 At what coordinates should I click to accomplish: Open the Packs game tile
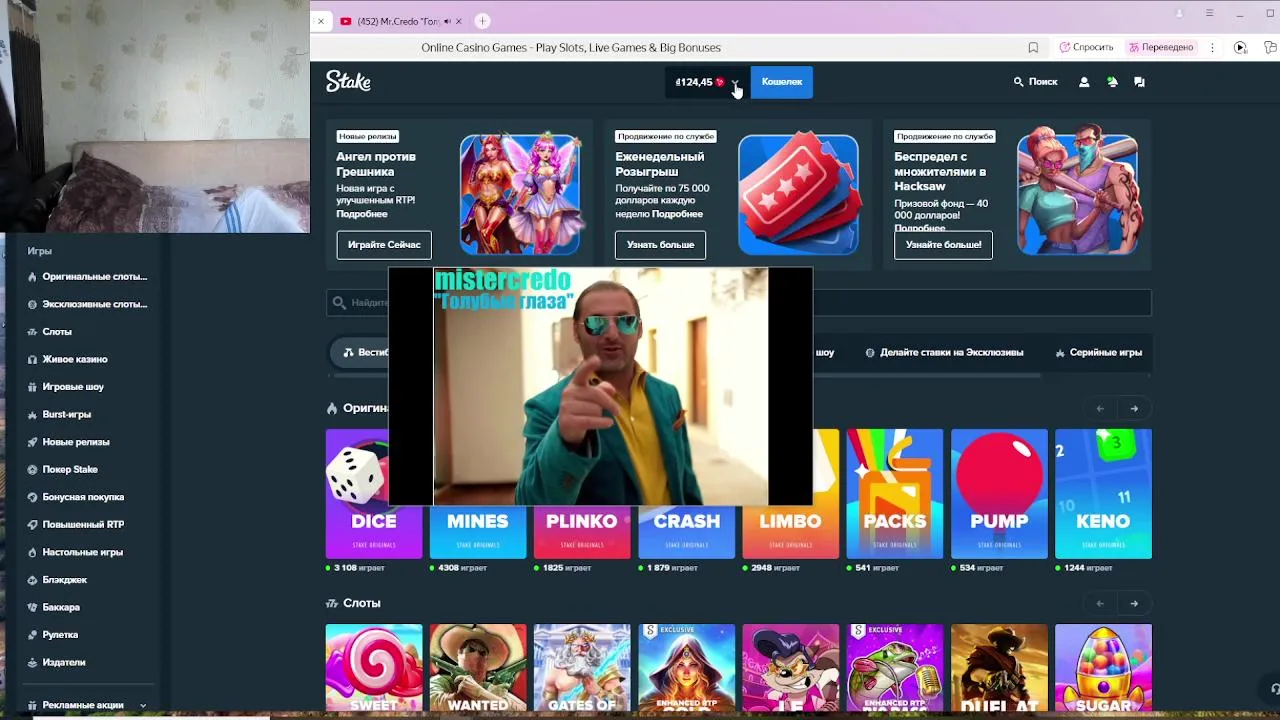pos(895,494)
